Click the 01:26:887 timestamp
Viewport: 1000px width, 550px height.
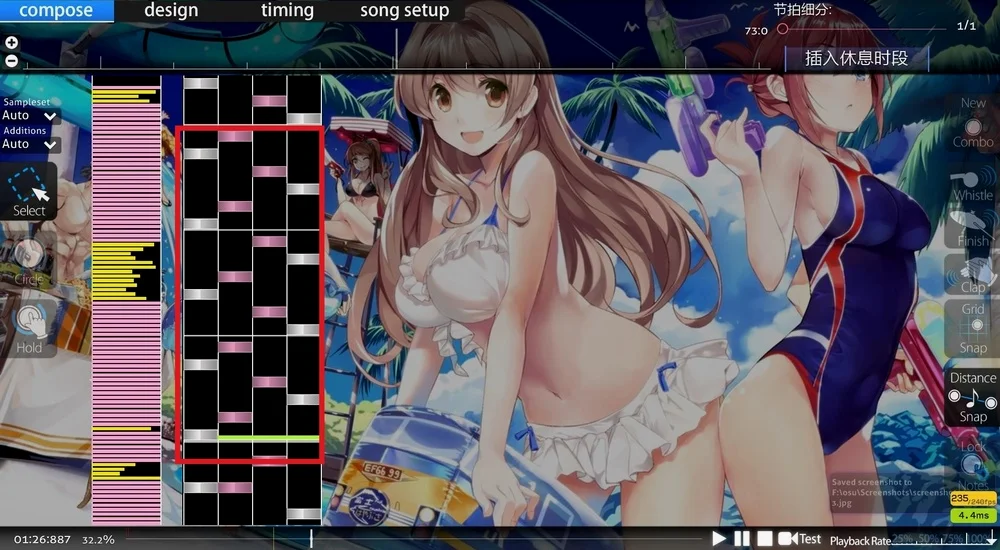(x=42, y=540)
